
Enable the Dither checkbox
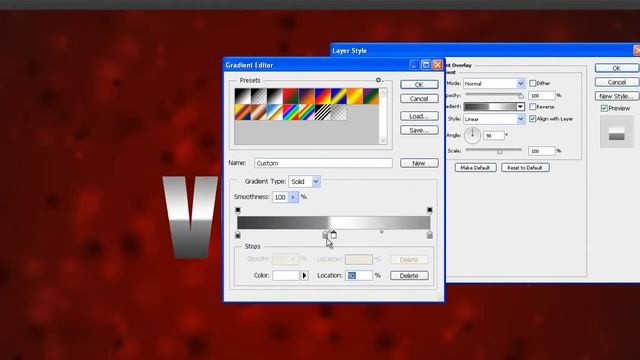[x=533, y=83]
